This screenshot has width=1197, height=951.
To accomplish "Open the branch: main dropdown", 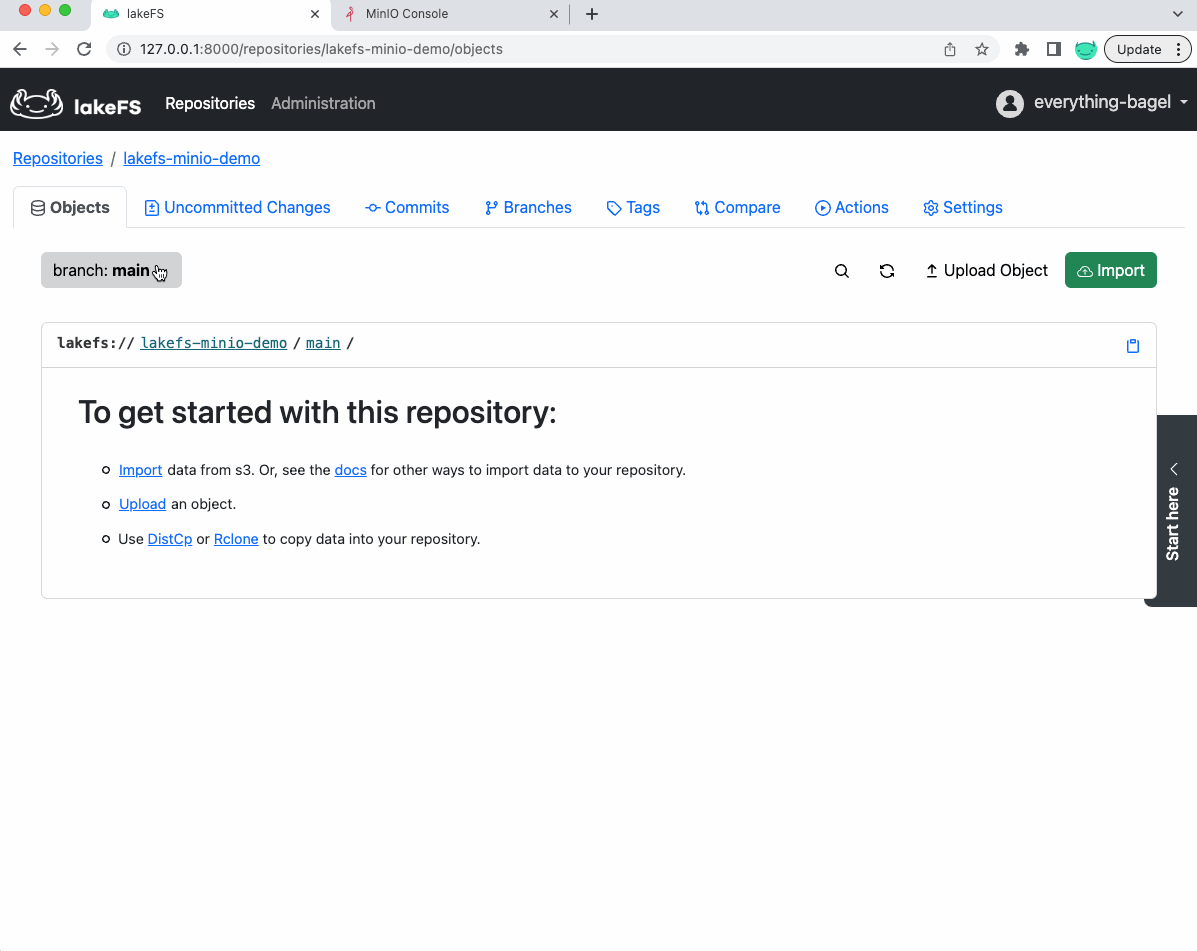I will point(111,270).
